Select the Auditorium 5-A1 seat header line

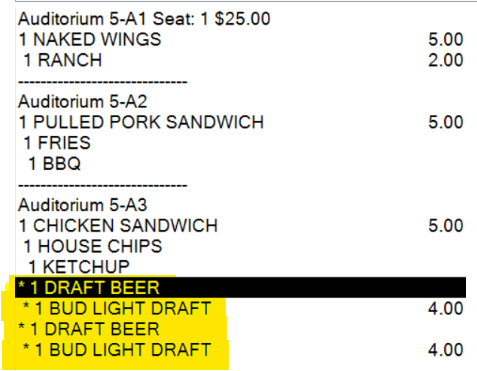click(144, 19)
